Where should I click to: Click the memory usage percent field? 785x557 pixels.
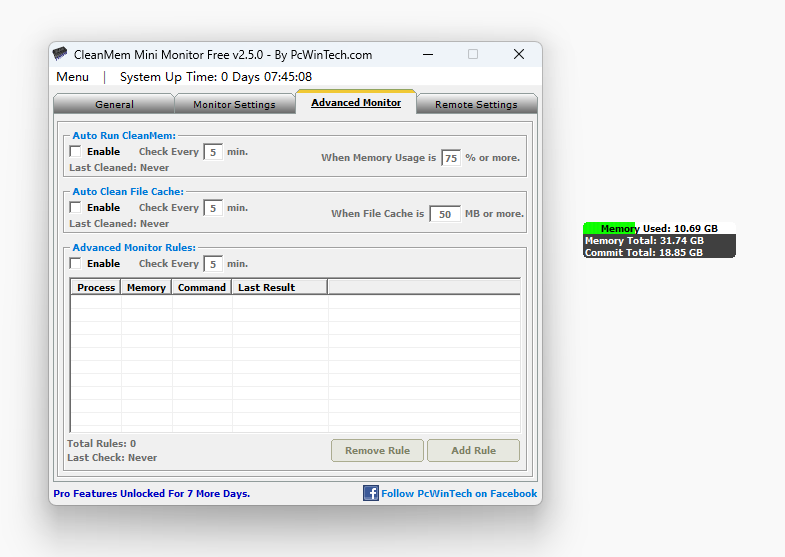click(x=451, y=158)
